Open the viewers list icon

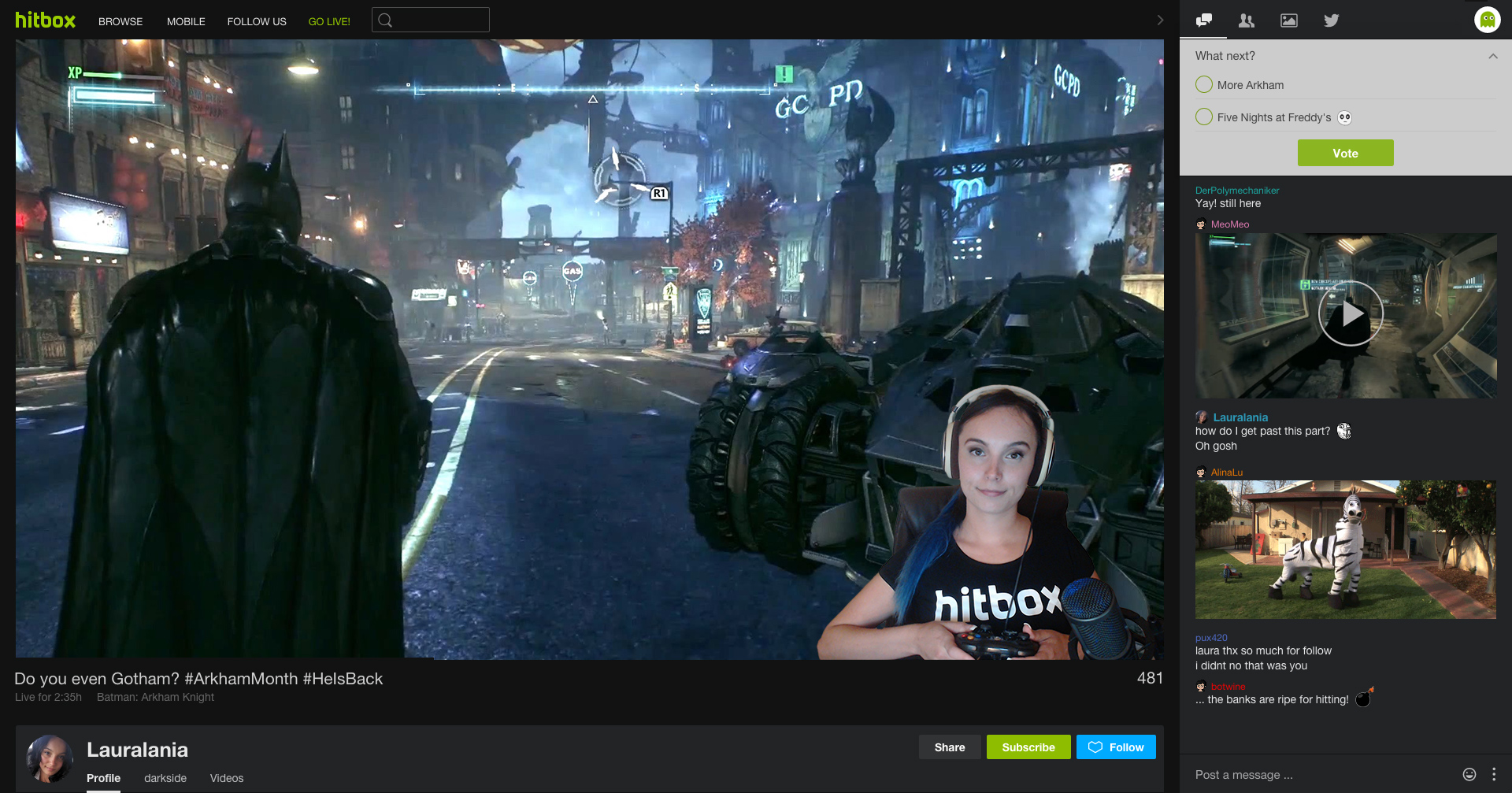point(1246,20)
